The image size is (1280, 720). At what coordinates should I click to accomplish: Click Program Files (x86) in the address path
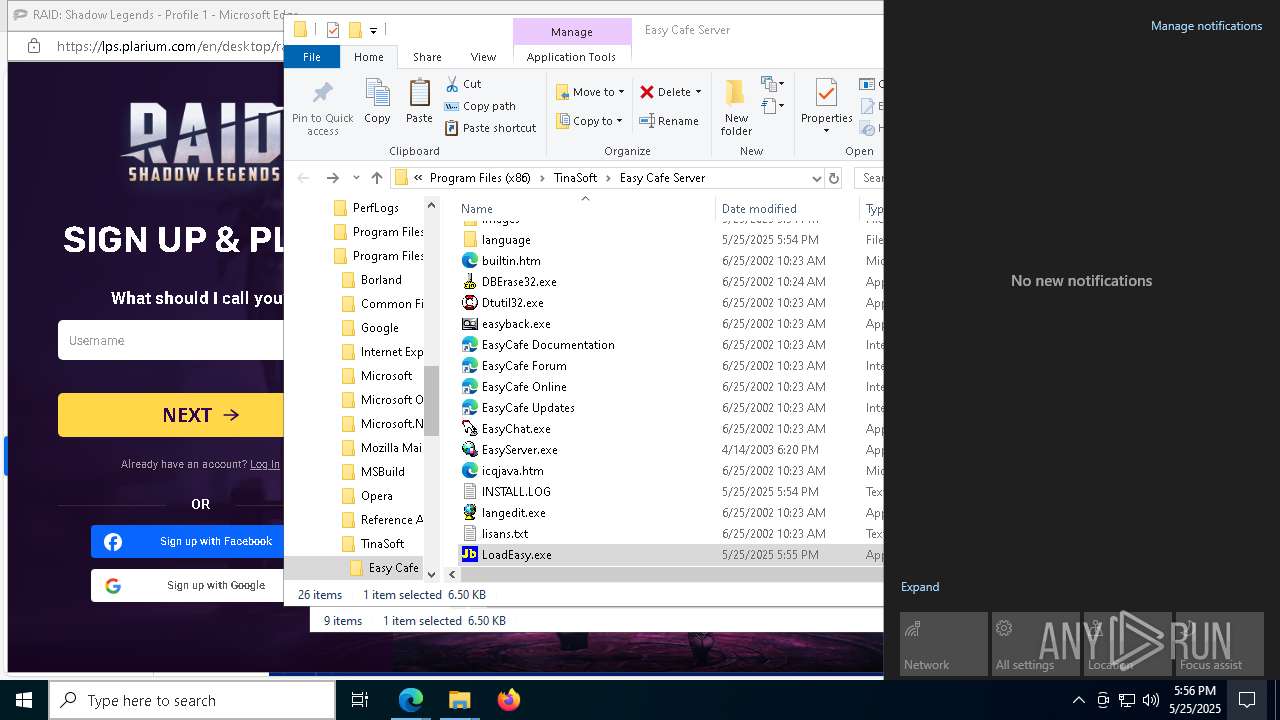(480, 178)
